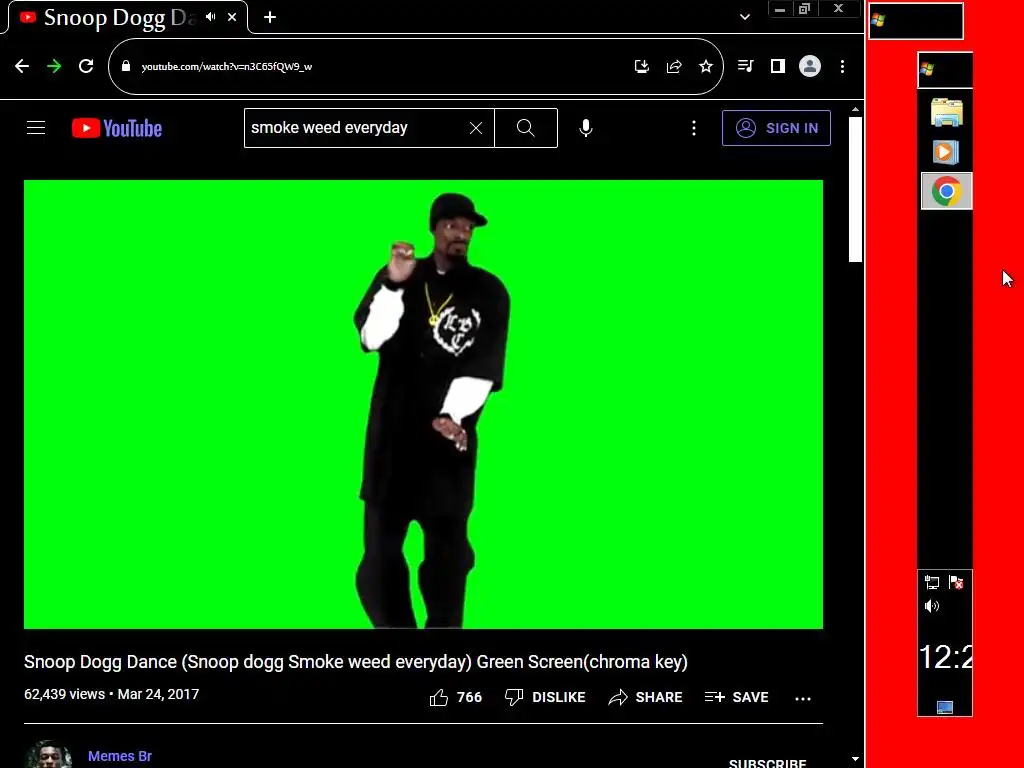1024x768 pixels.
Task: Subscribe to the Memes Br channel
Action: [767, 762]
